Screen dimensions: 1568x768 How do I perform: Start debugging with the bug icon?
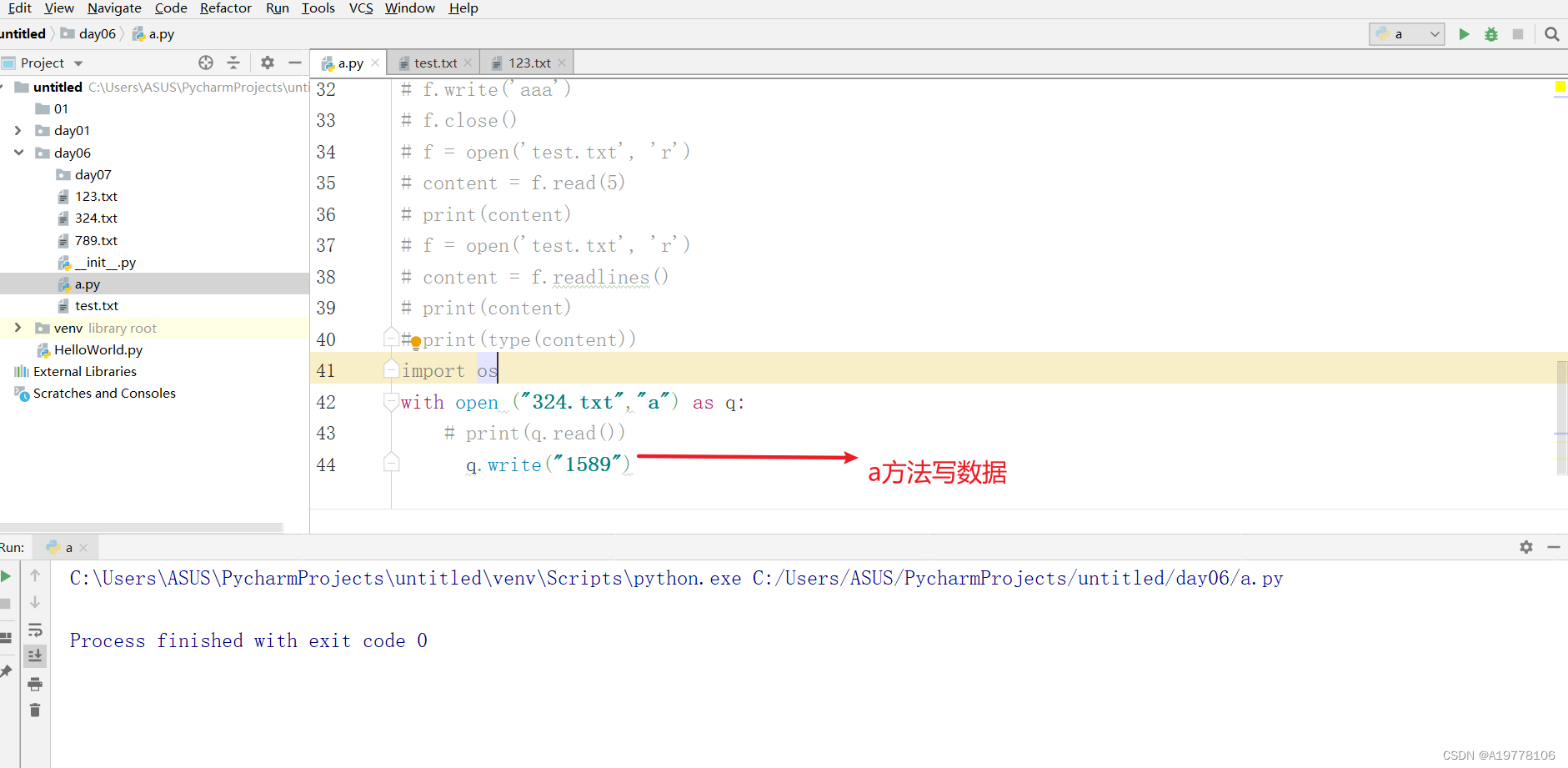[1491, 34]
